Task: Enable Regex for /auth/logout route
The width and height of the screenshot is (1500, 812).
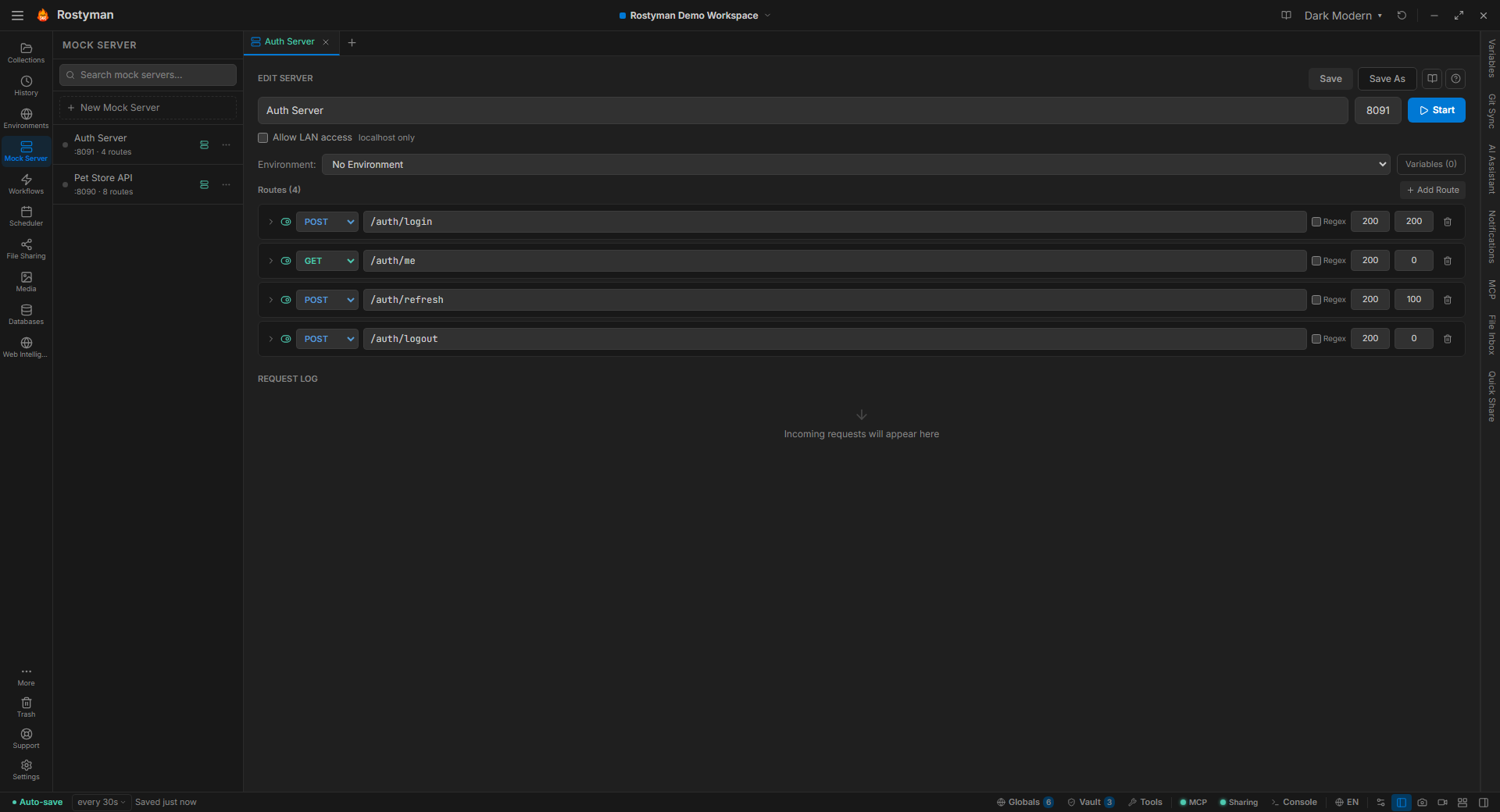Action: (x=1316, y=339)
